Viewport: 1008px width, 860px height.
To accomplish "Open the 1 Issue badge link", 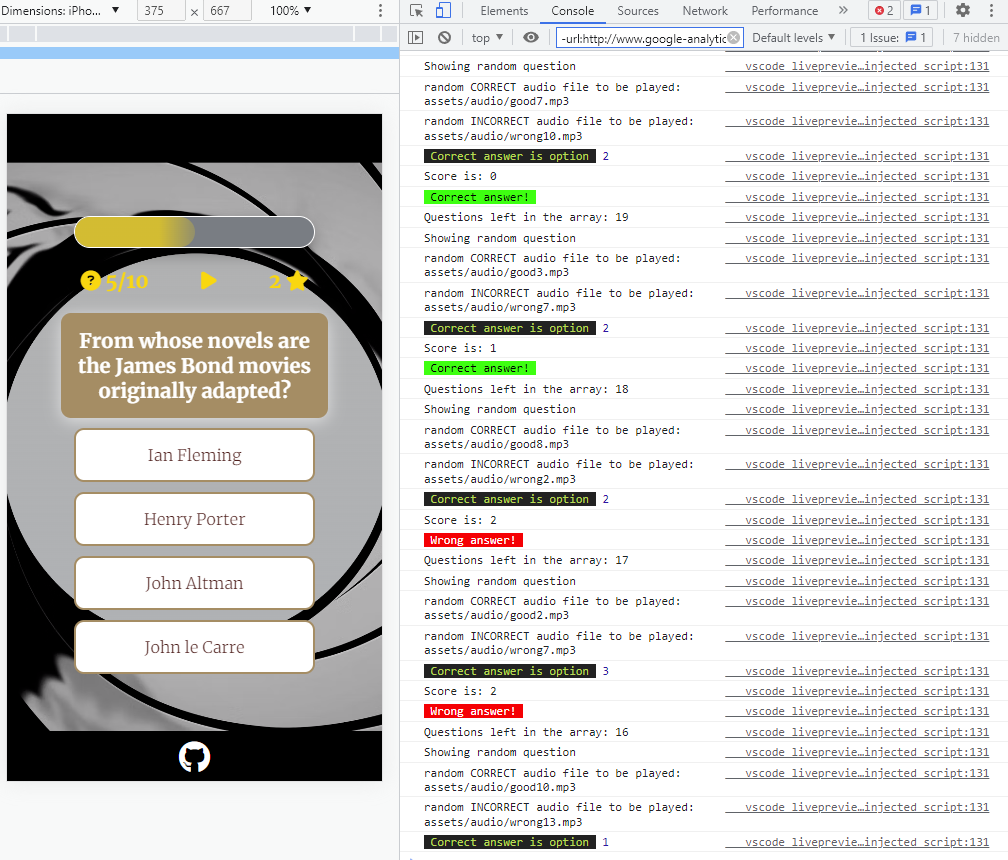I will coord(892,38).
